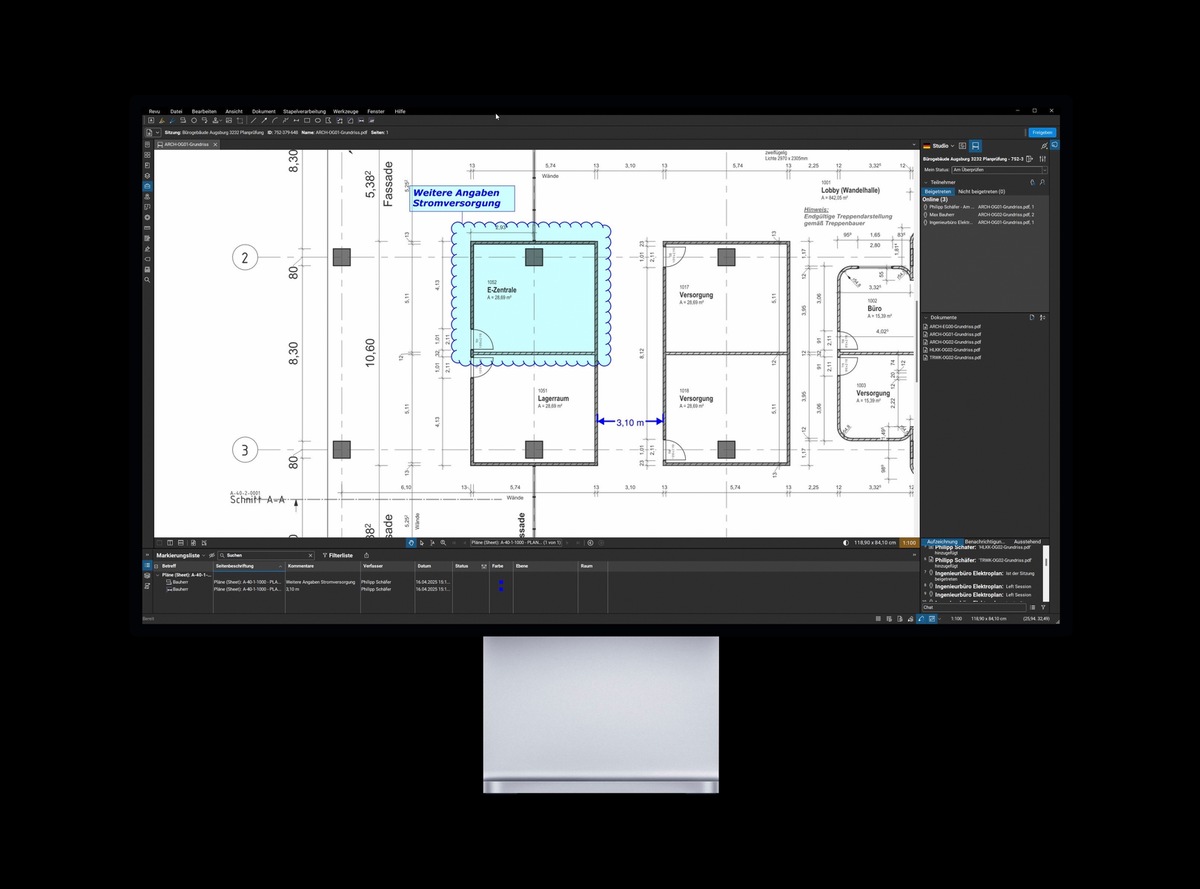Toggle the 1:100 scale indicator below the drawing
Viewport: 1200px width, 889px height.
tap(909, 542)
